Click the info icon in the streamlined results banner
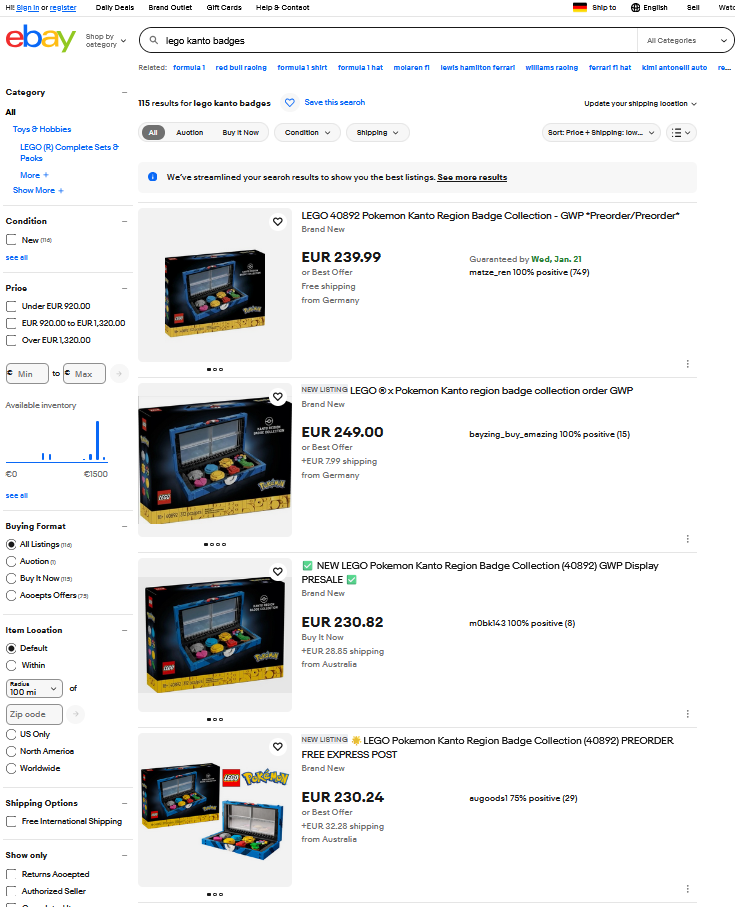The width and height of the screenshot is (735, 907). click(x=153, y=177)
